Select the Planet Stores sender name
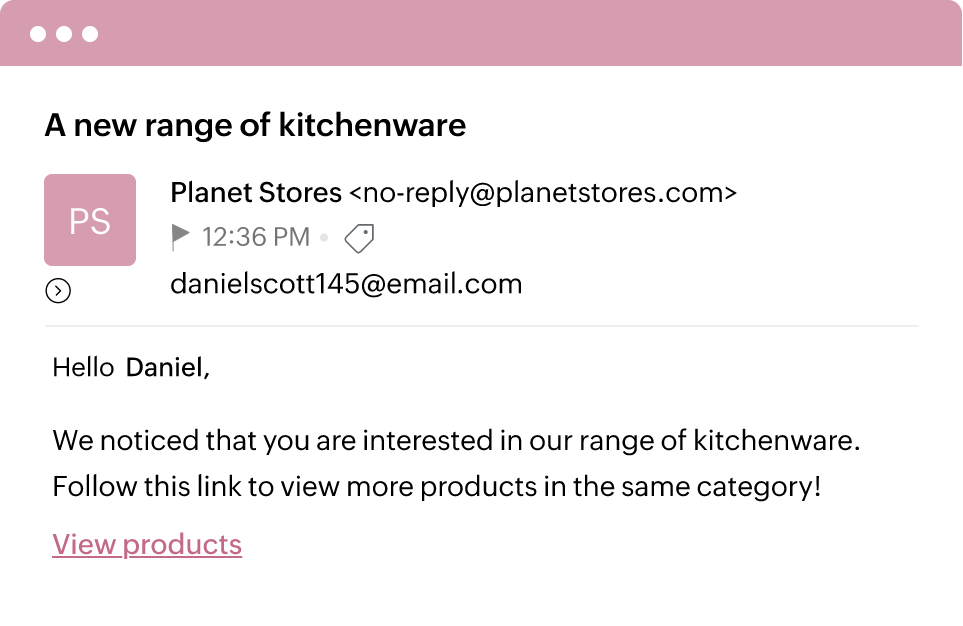 pyautogui.click(x=256, y=192)
